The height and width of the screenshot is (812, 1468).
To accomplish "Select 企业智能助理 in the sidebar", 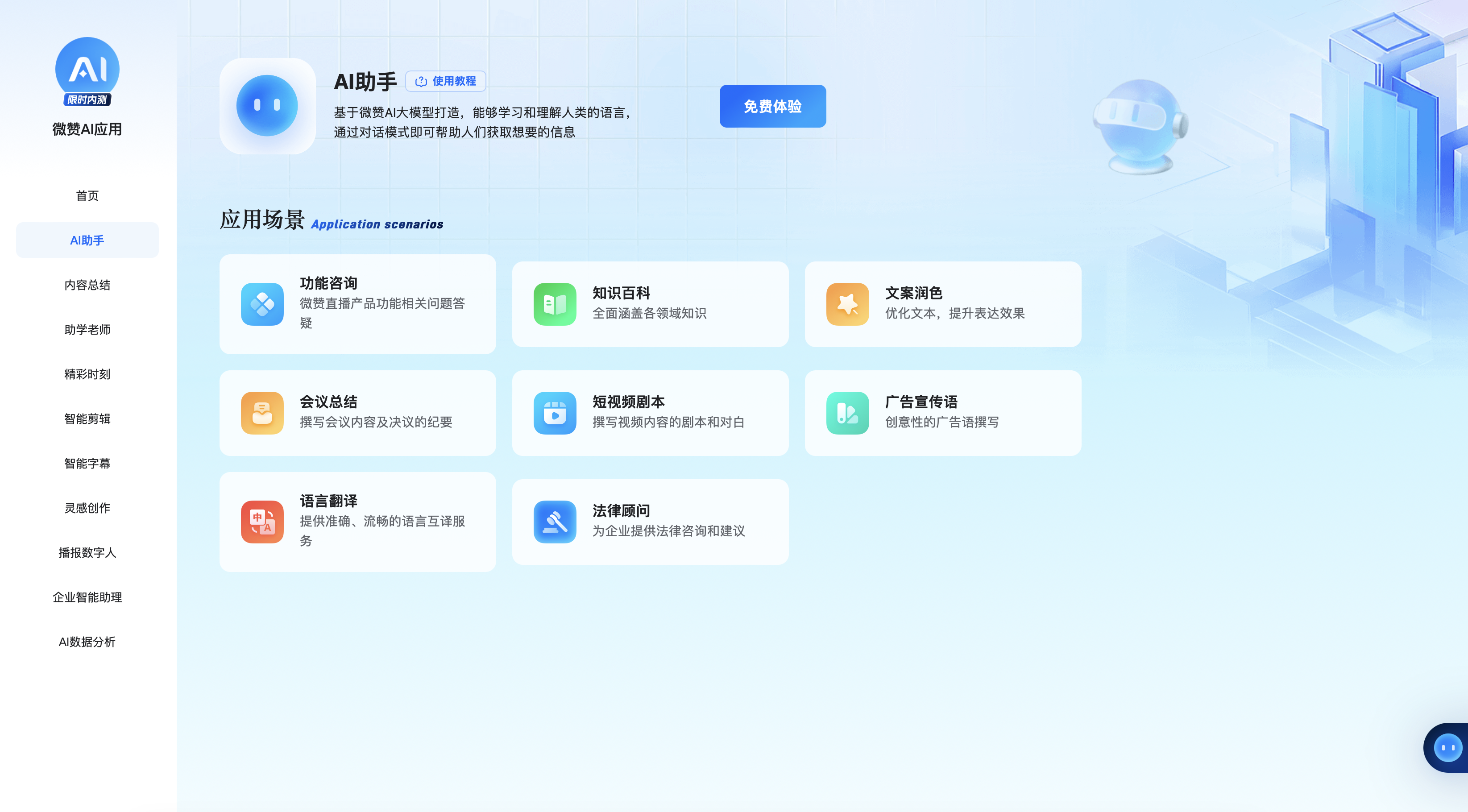I will point(87,597).
